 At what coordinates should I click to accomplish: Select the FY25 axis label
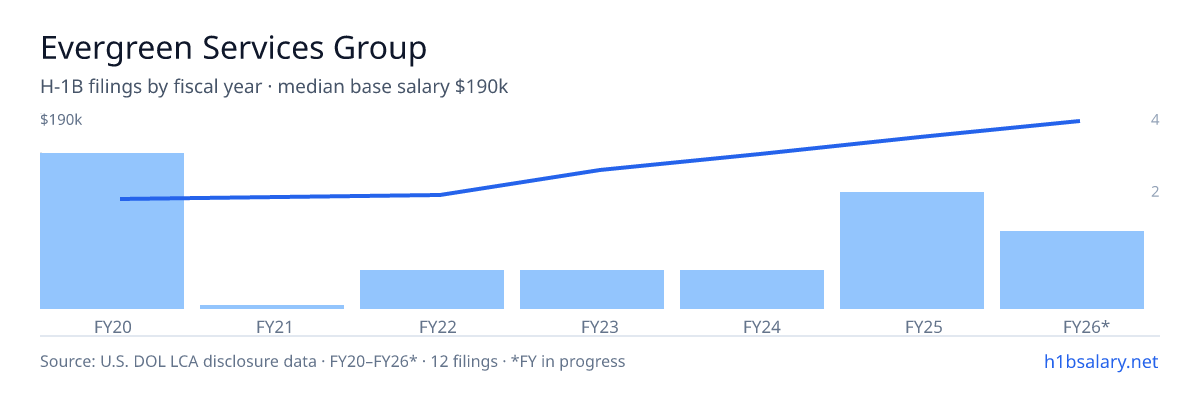[912, 326]
